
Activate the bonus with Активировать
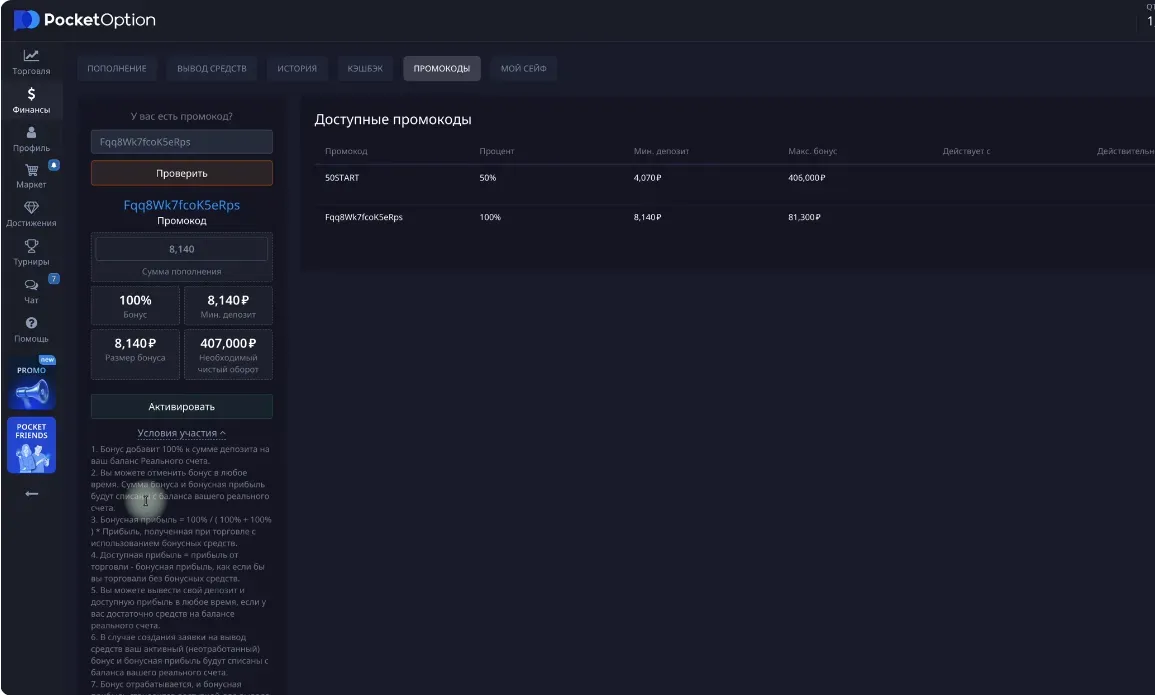(181, 406)
